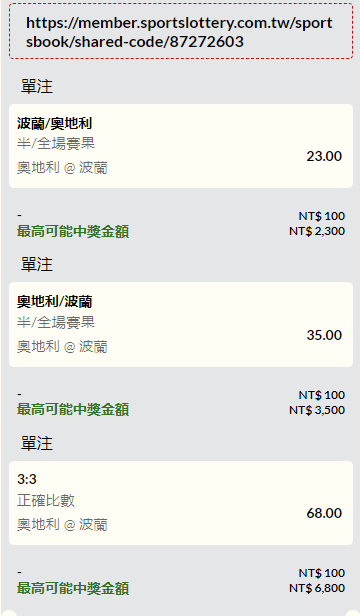
Task: Click the 最高可能中獎金額 label beside NT$ 3,500
Action: [x=73, y=410]
